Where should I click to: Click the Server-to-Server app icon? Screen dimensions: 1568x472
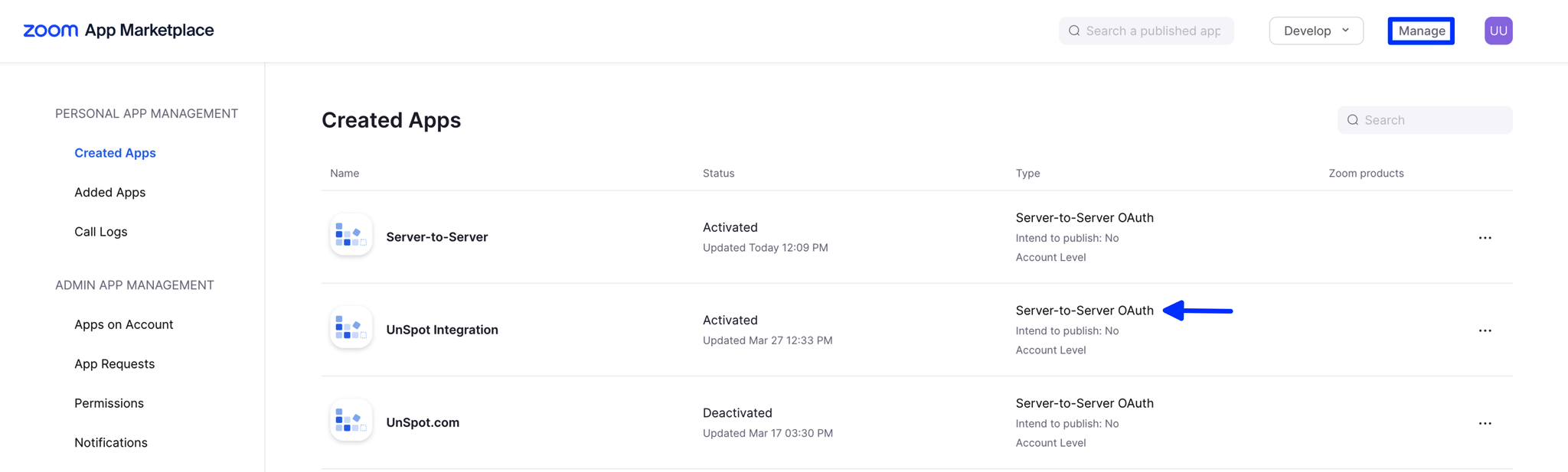point(351,235)
